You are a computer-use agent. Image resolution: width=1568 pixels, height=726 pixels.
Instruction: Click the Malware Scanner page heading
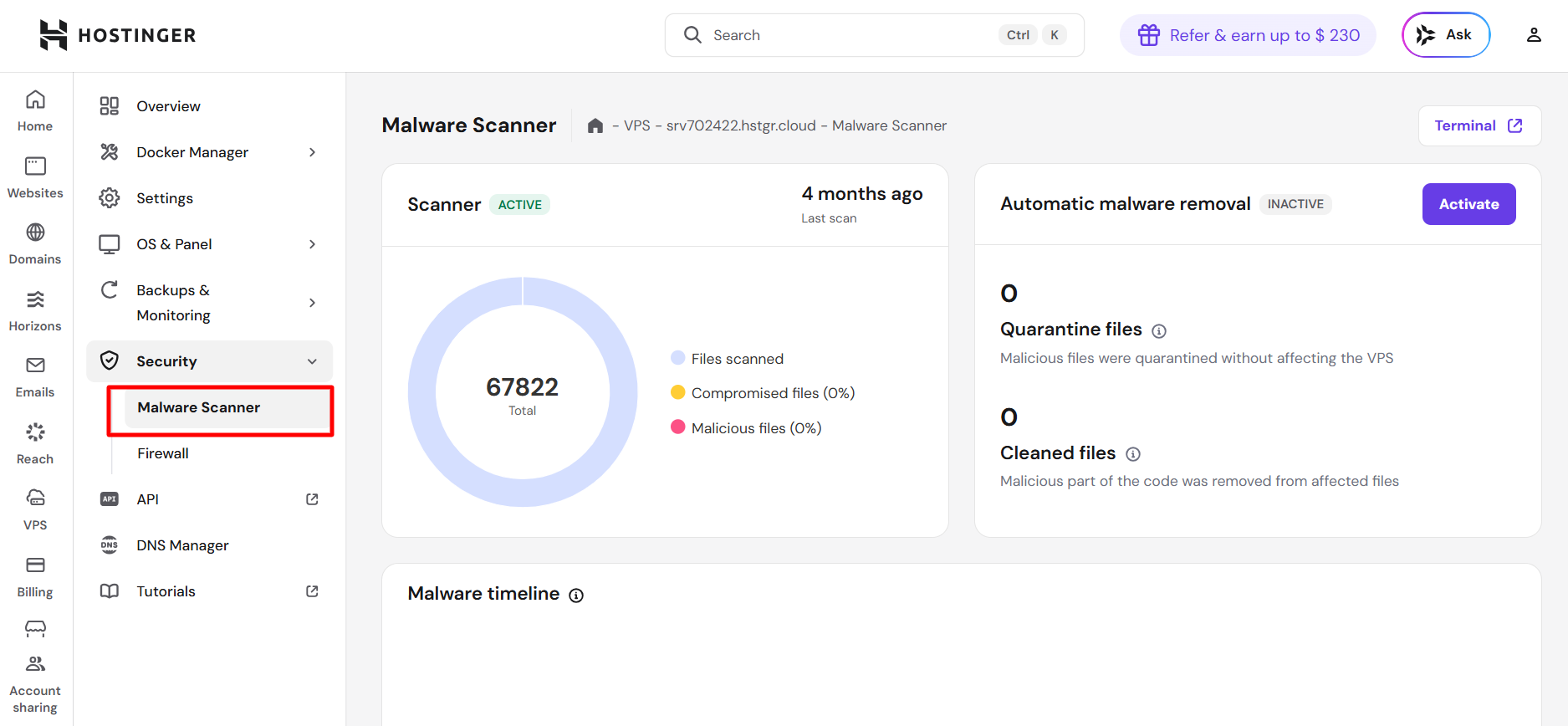coord(469,125)
